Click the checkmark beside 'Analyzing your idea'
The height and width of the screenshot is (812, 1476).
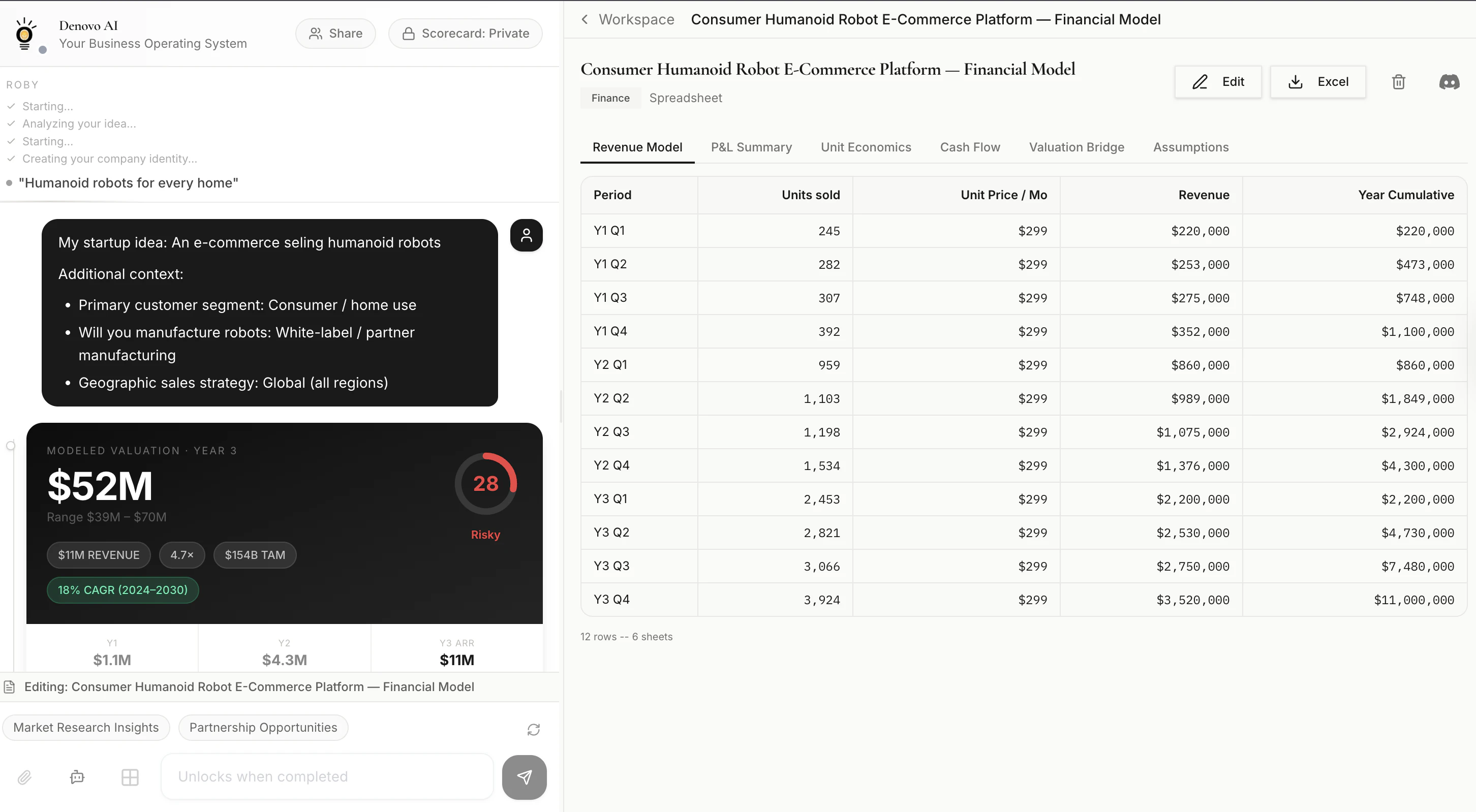[x=10, y=123]
